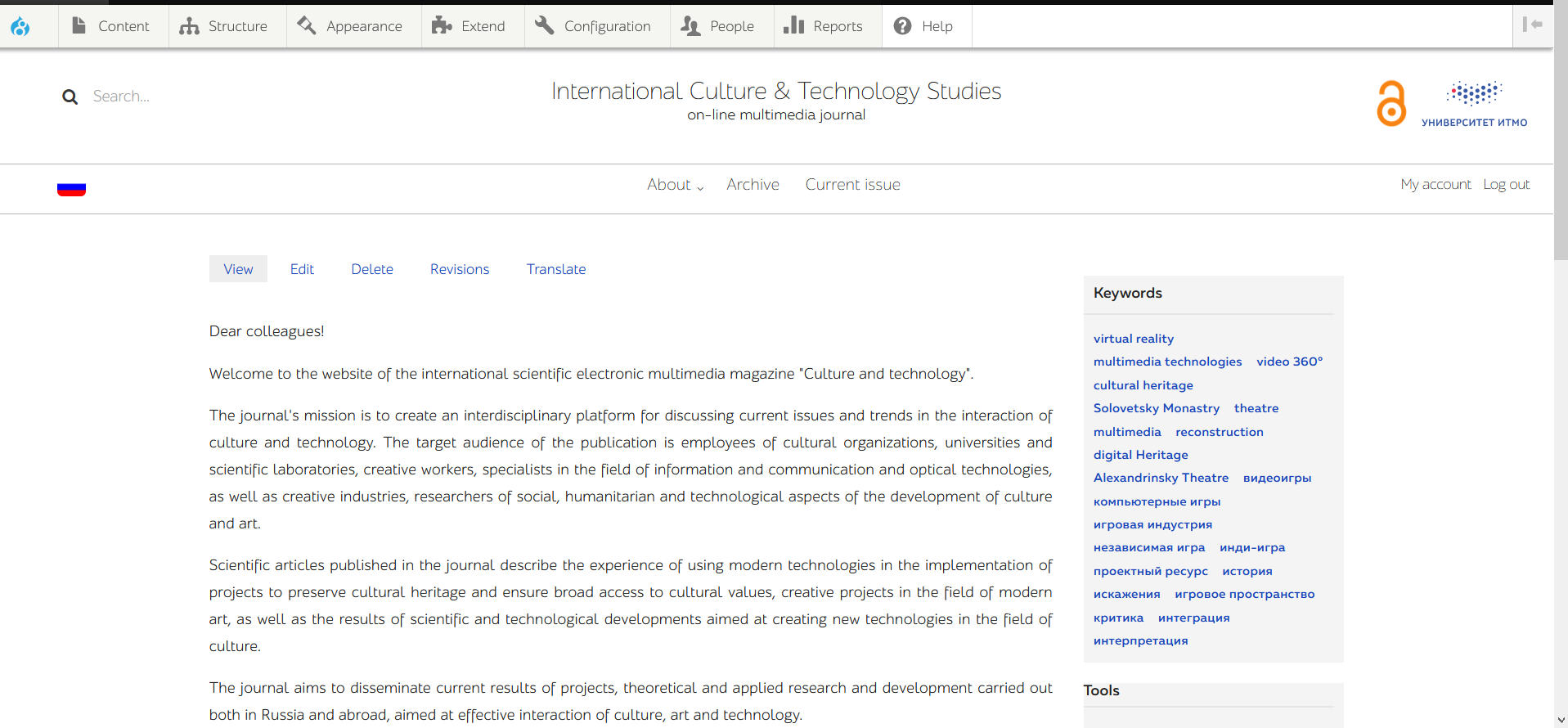Viewport: 1568px width, 728px height.
Task: Open the Structure admin menu
Action: pyautogui.click(x=224, y=26)
